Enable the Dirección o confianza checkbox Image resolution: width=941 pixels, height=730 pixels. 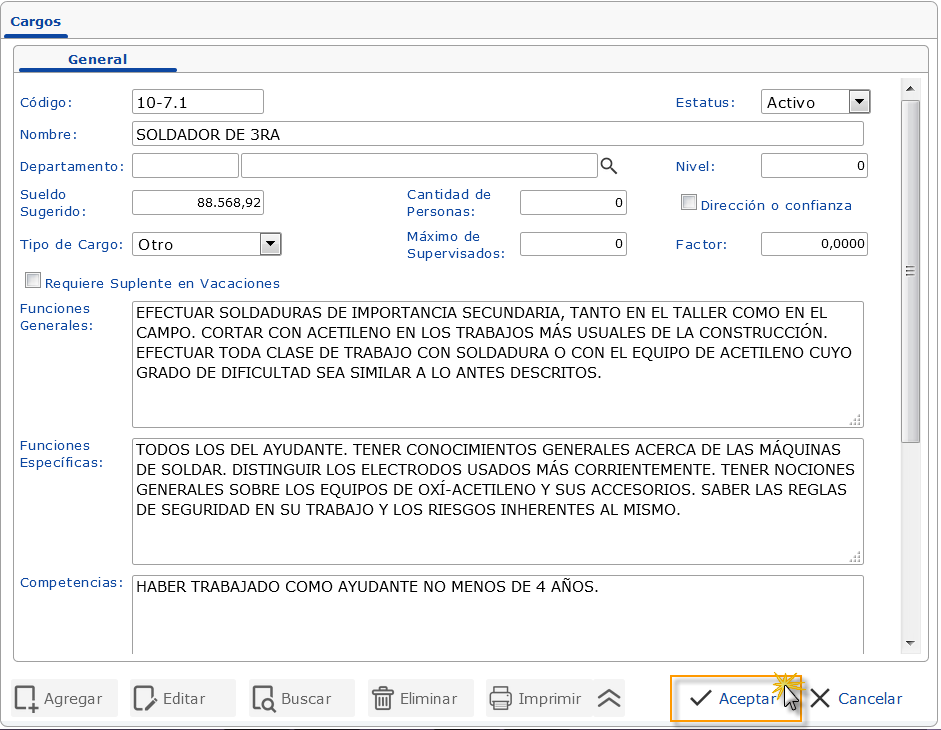click(x=689, y=202)
